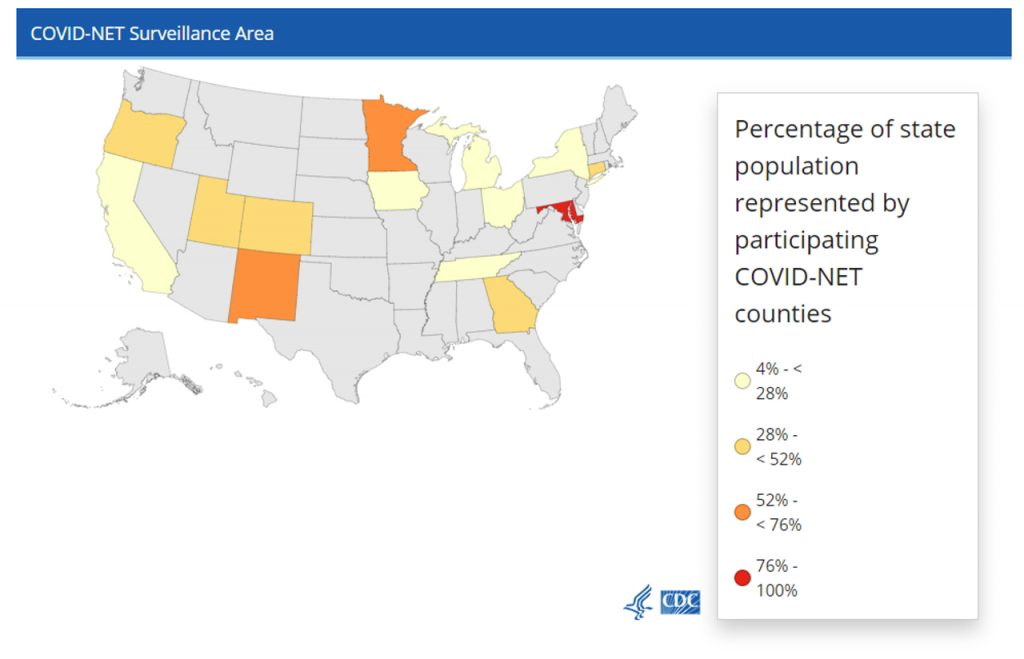Click the 28% - <52% legend swatch
Image resolution: width=1024 pixels, height=659 pixels.
click(743, 447)
